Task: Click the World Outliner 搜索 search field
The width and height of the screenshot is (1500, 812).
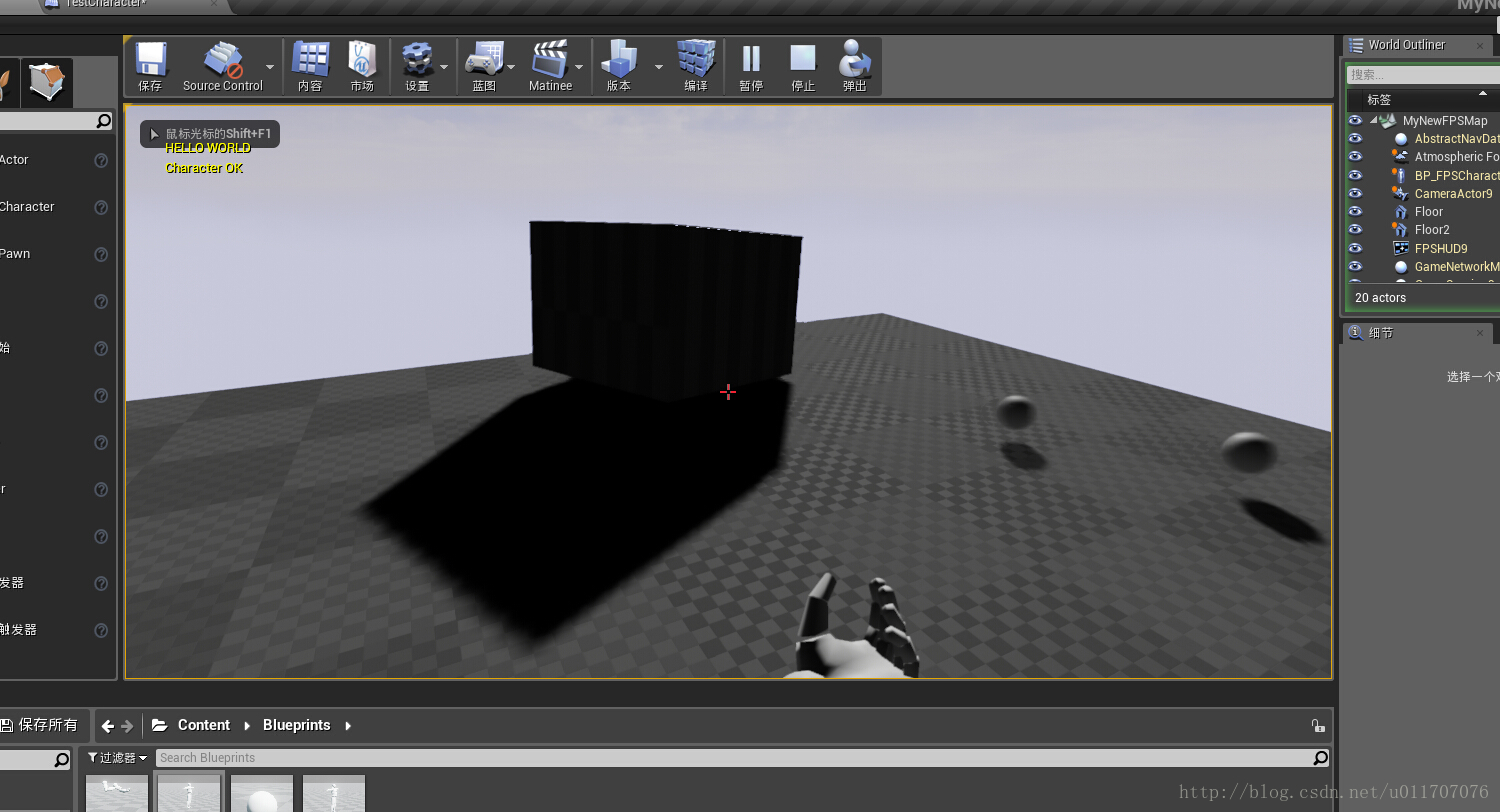Action: tap(1422, 75)
